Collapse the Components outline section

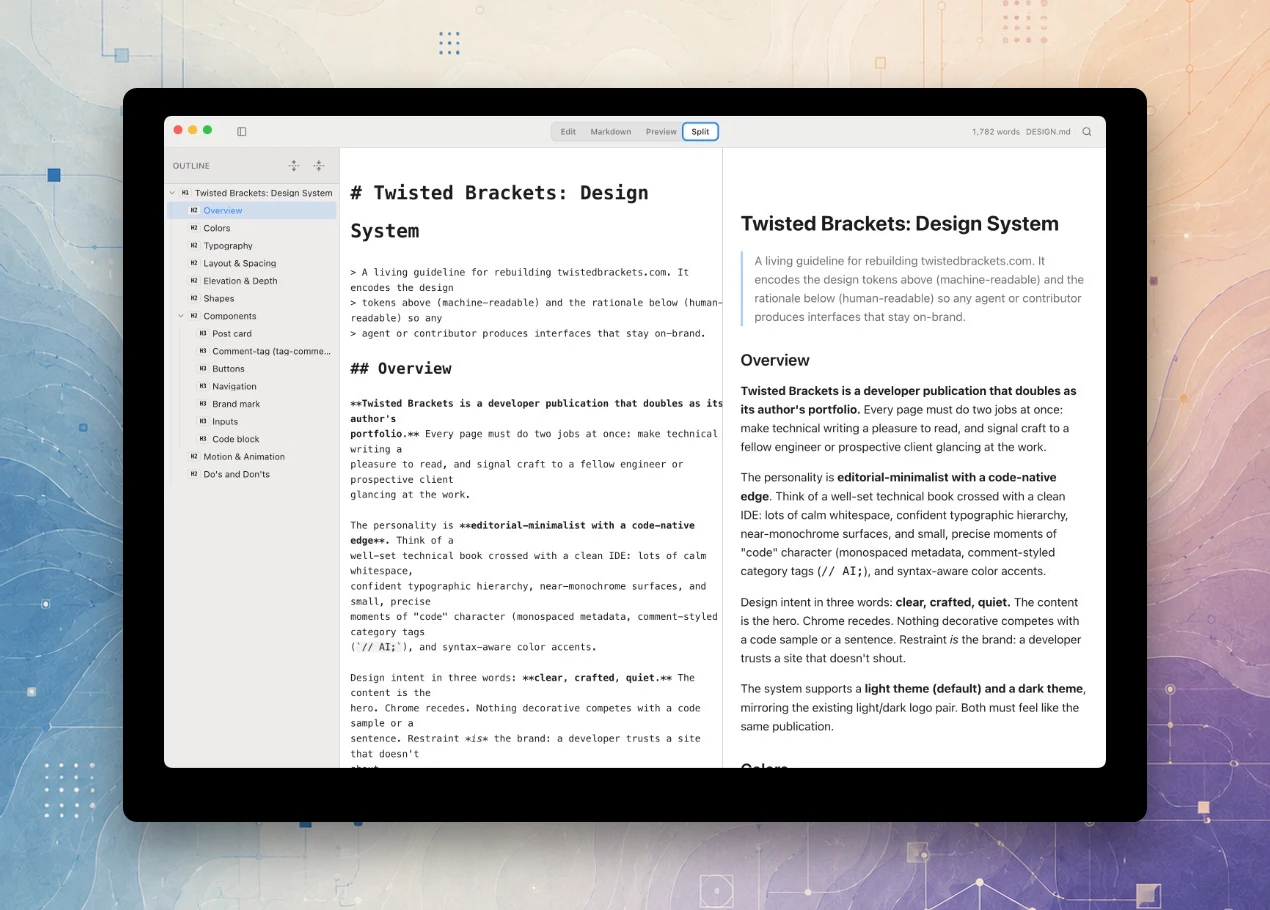point(181,316)
